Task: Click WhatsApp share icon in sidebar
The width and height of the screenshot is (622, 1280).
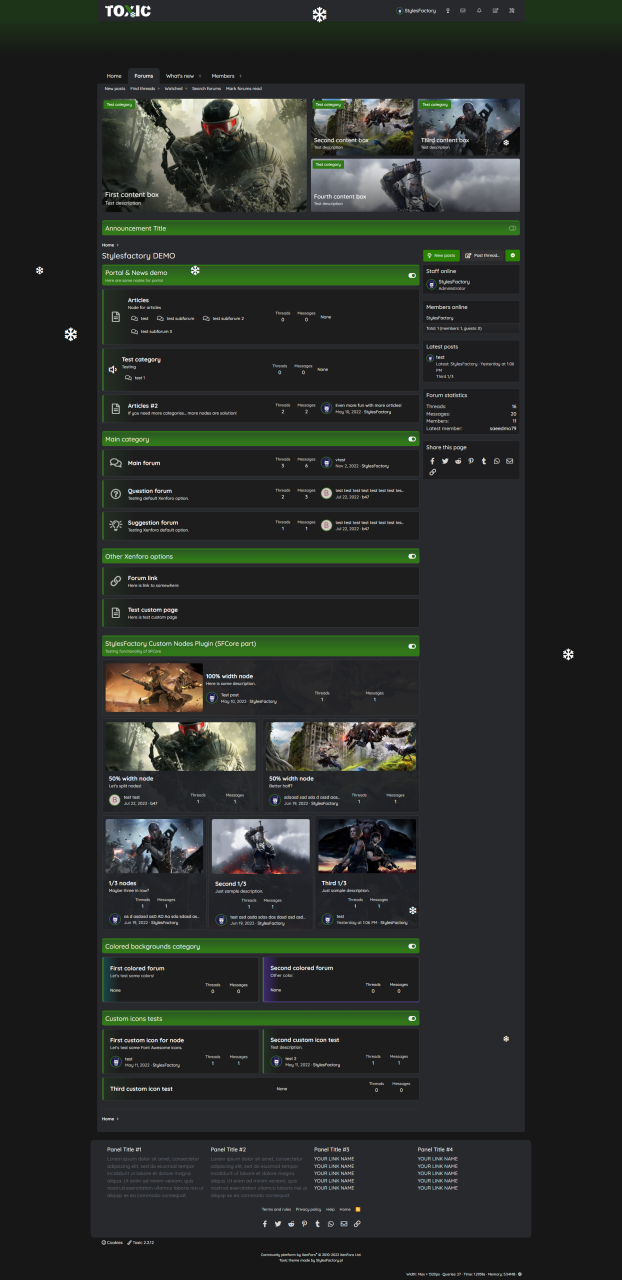Action: click(497, 461)
